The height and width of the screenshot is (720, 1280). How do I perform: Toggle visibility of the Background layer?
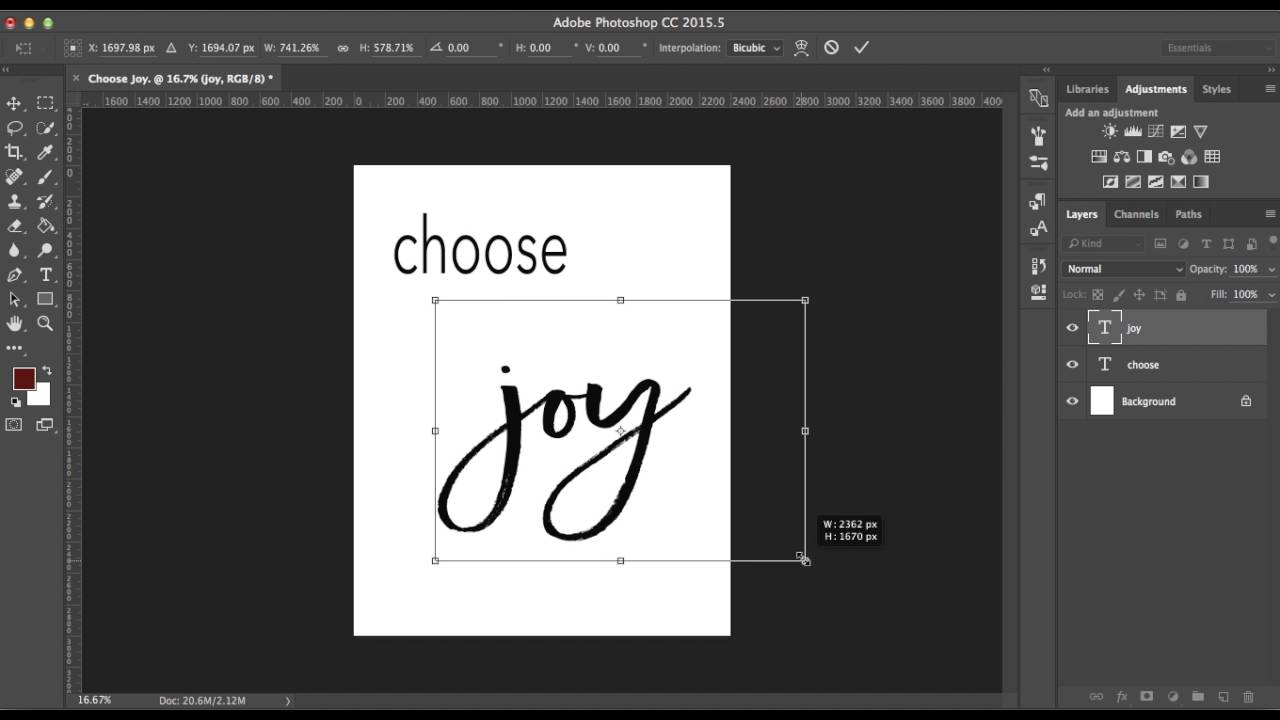[1072, 401]
